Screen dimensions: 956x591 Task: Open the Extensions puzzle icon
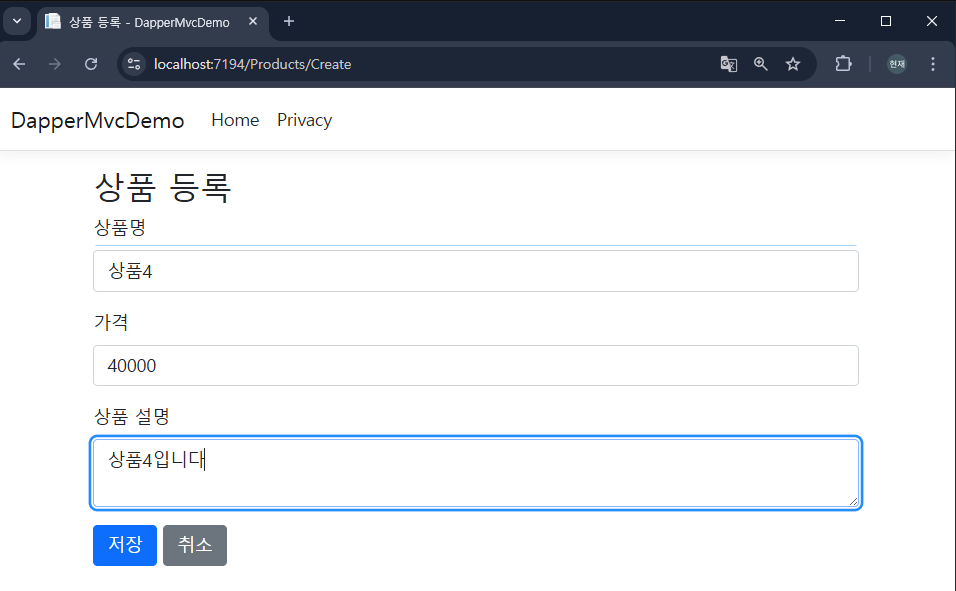tap(843, 64)
